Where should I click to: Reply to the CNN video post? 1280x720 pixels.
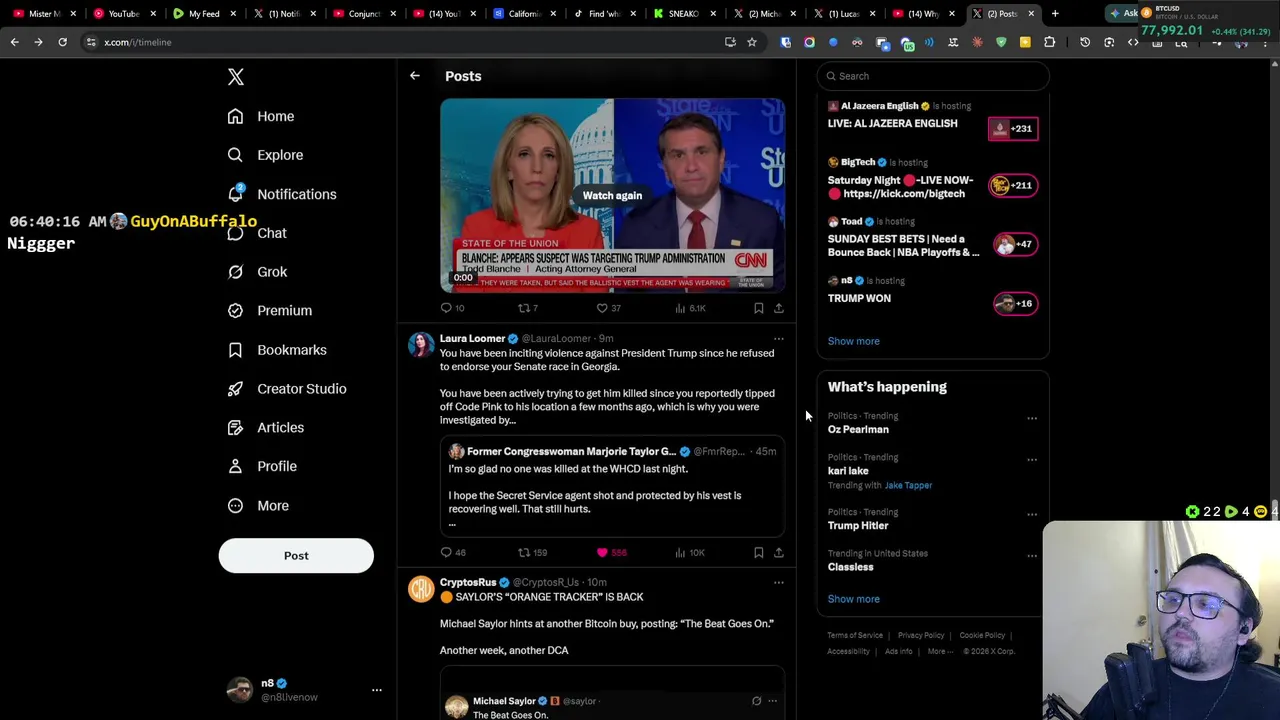coord(452,308)
